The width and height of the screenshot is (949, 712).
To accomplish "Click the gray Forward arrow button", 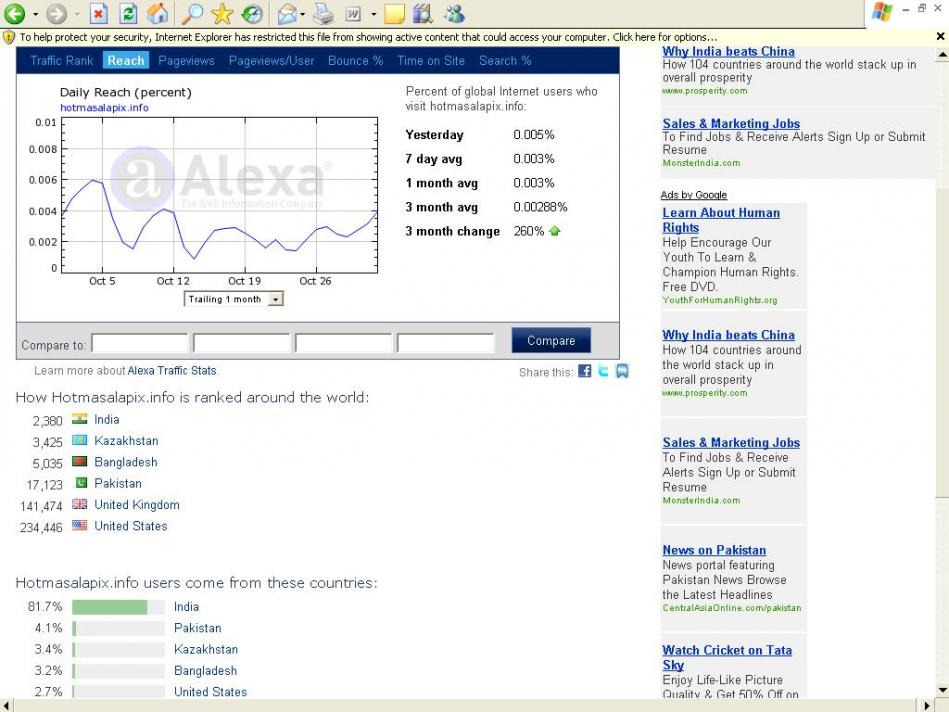I will (57, 13).
